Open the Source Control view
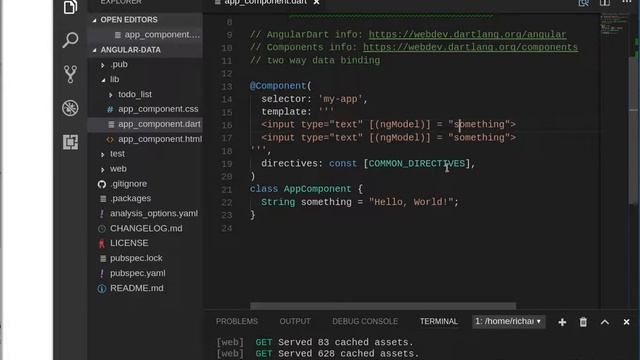640x360 pixels. tap(70, 74)
